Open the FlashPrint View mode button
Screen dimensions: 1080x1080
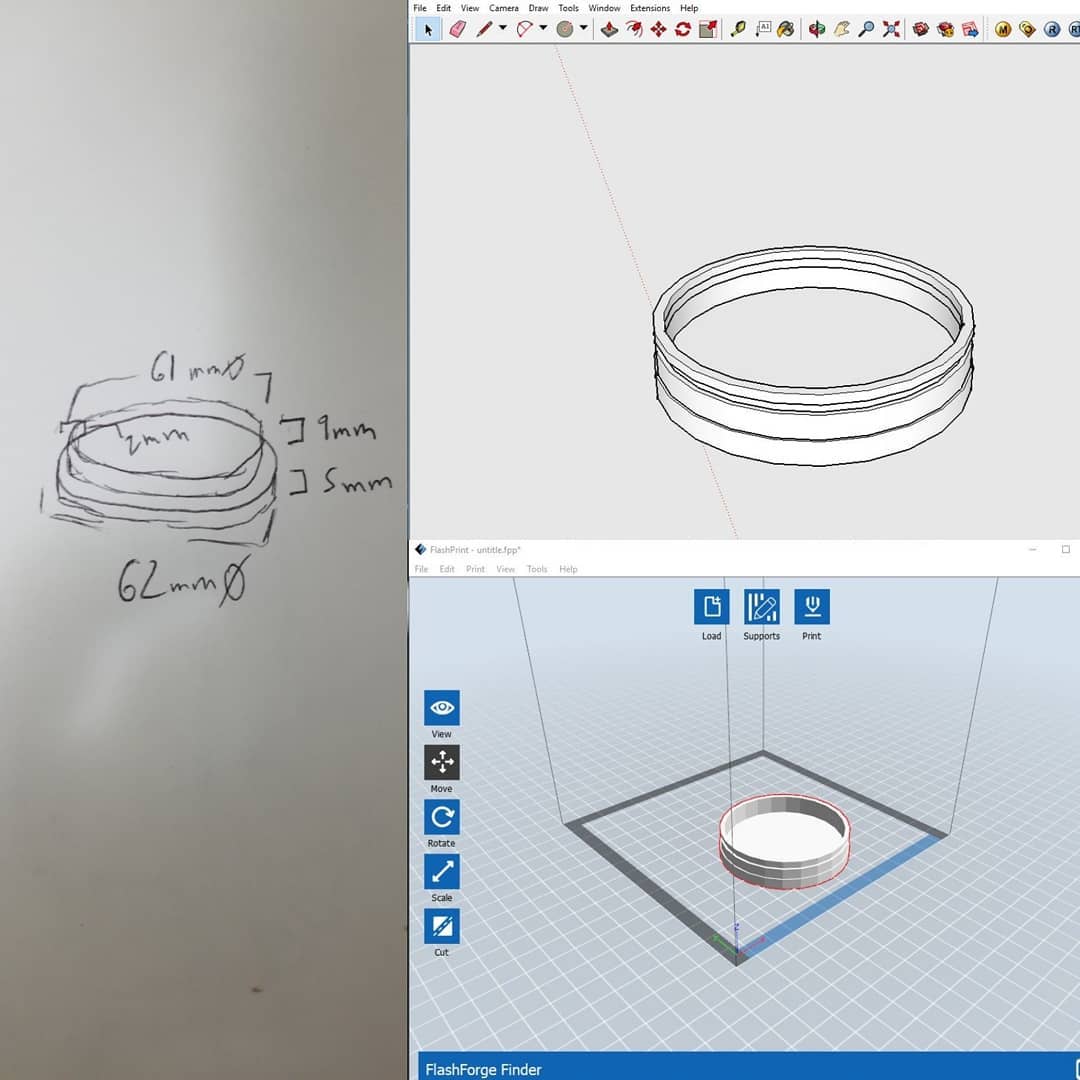coord(441,708)
